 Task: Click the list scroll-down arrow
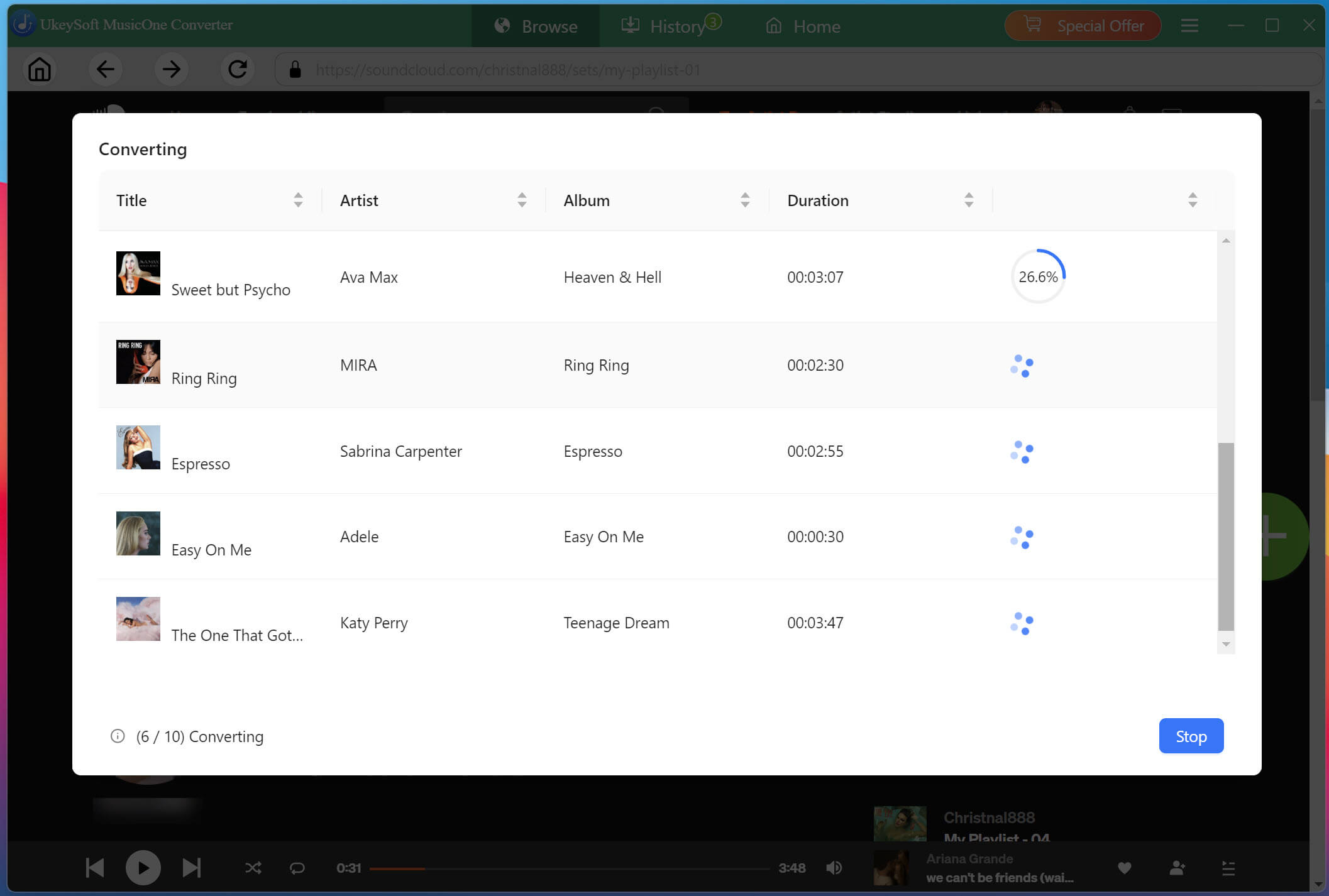click(x=1226, y=644)
